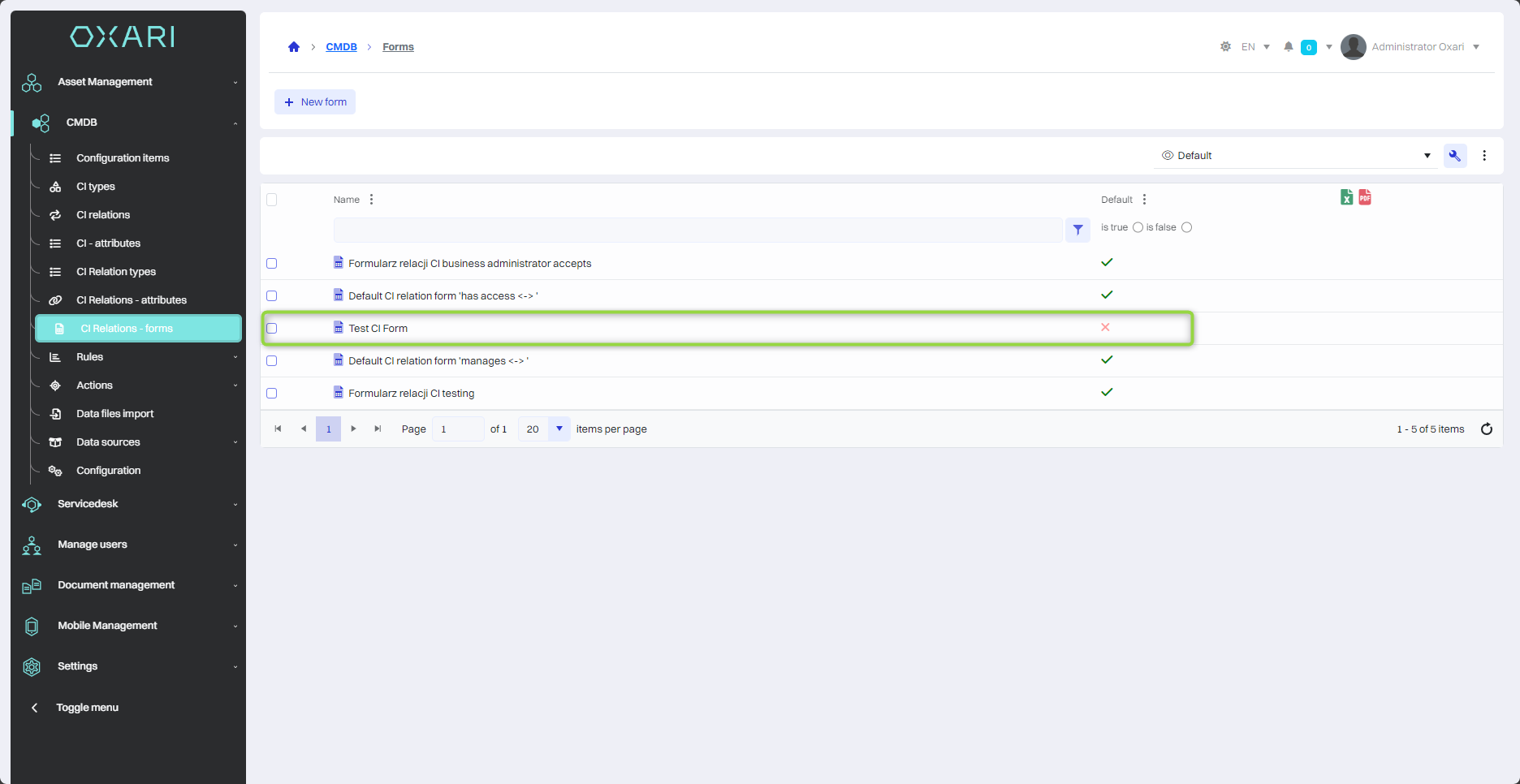Open the Name column options menu
1520x784 pixels.
pos(372,200)
